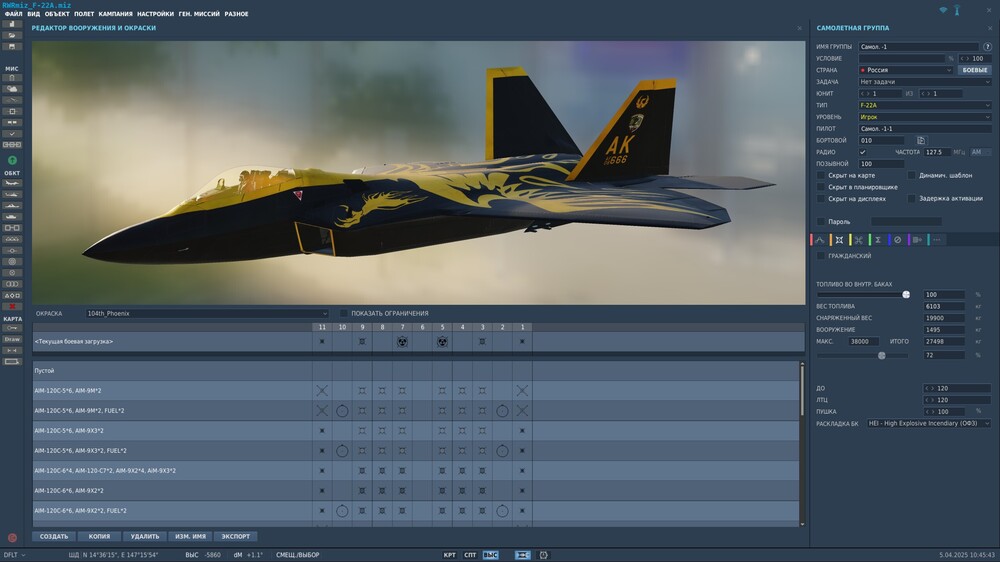1000x562 pixels.
Task: Open the route tab icon with red marker
Action: tap(820, 240)
